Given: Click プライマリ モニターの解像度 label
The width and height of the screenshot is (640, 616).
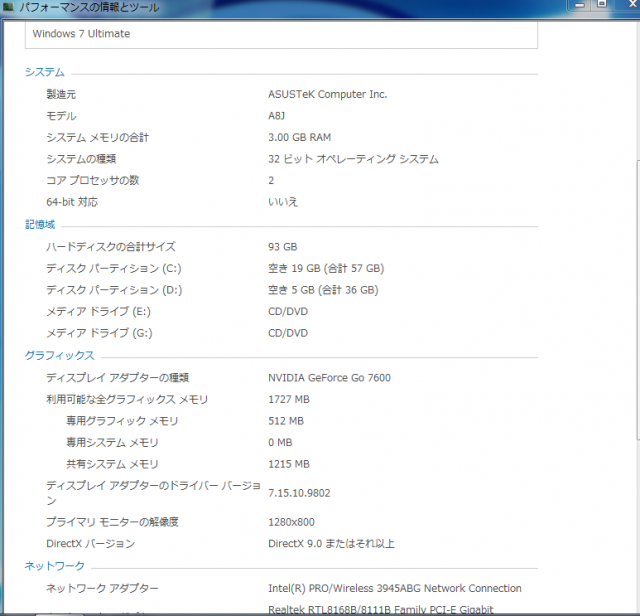Looking at the screenshot, I should pos(112,523).
